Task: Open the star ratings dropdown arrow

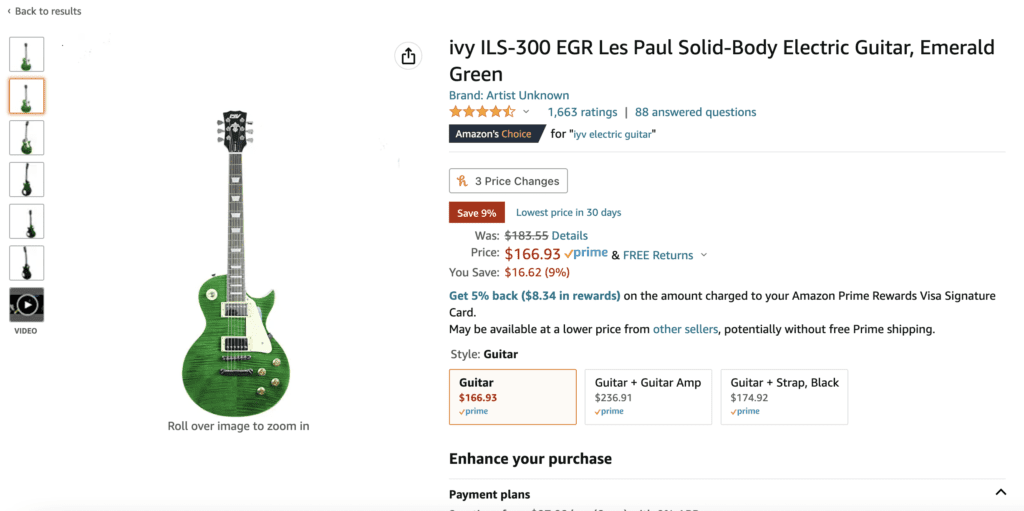Action: tap(526, 112)
